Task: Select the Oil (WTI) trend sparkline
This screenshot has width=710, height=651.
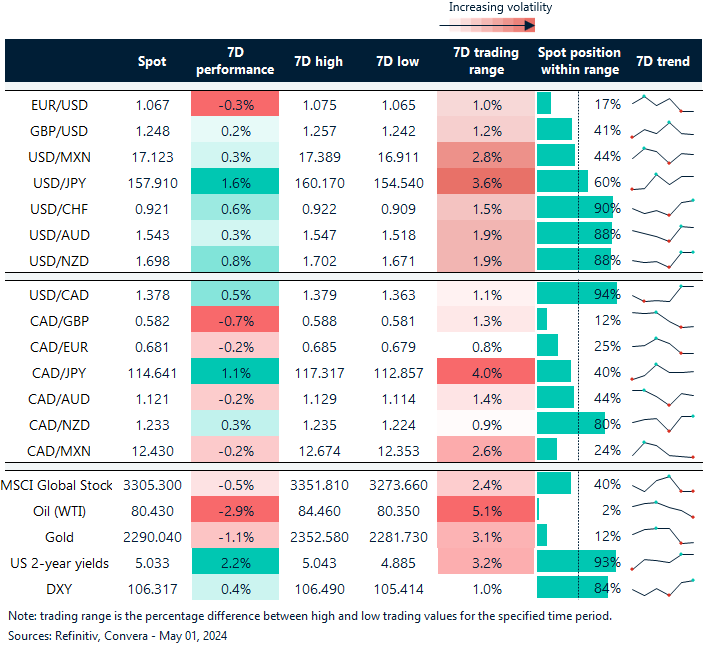Action: [661, 511]
